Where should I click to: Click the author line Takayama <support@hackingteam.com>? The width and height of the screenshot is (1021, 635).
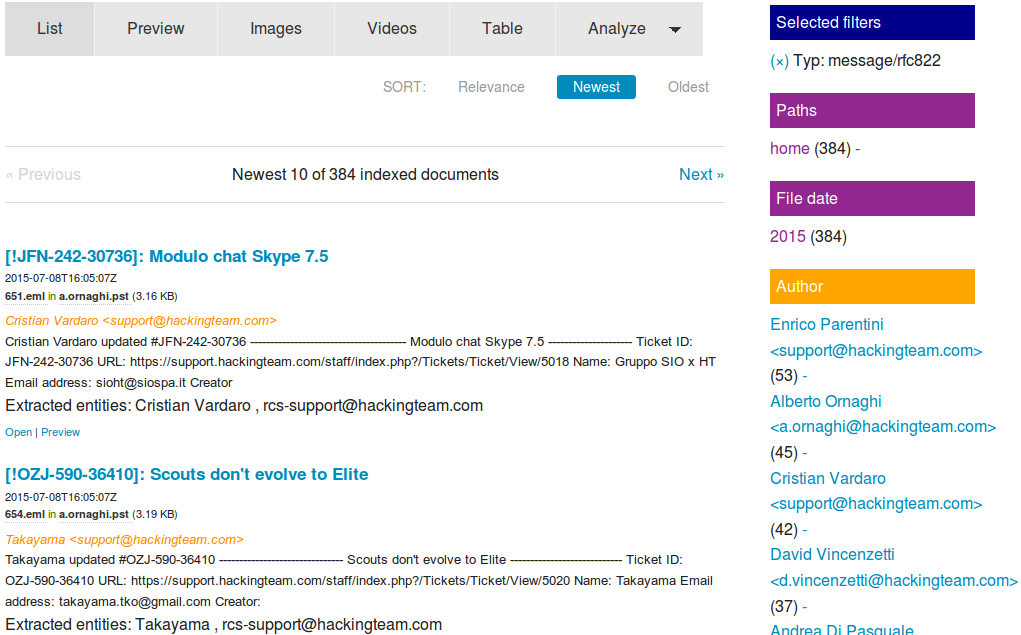coord(124,540)
